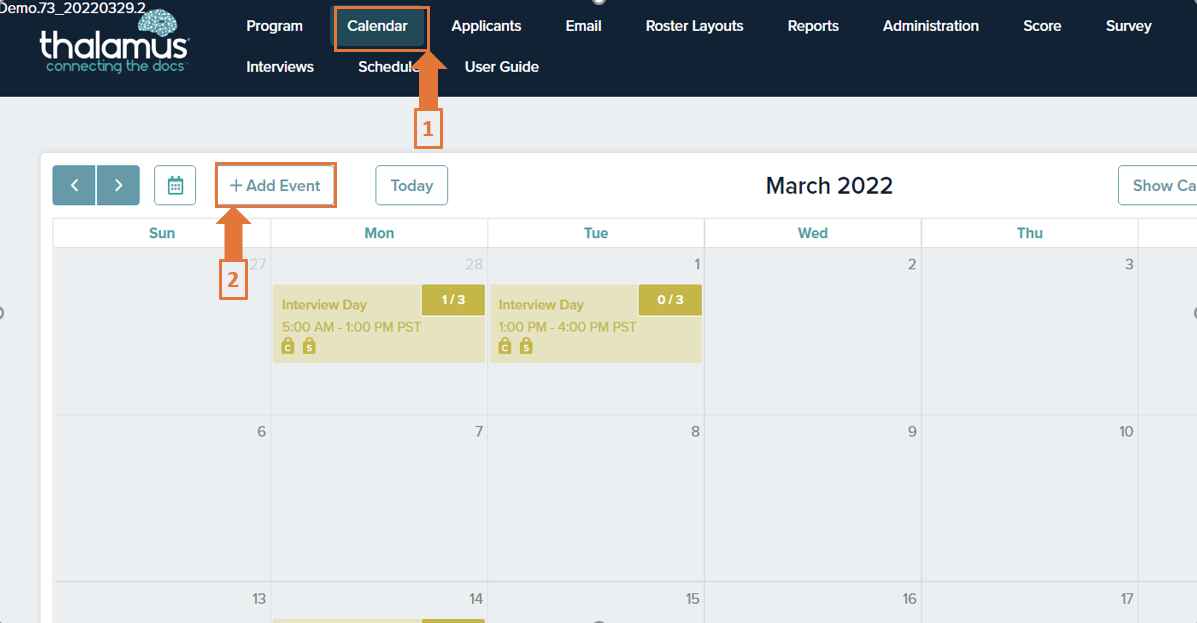
Task: Select day 28 in the first week
Action: tap(474, 264)
